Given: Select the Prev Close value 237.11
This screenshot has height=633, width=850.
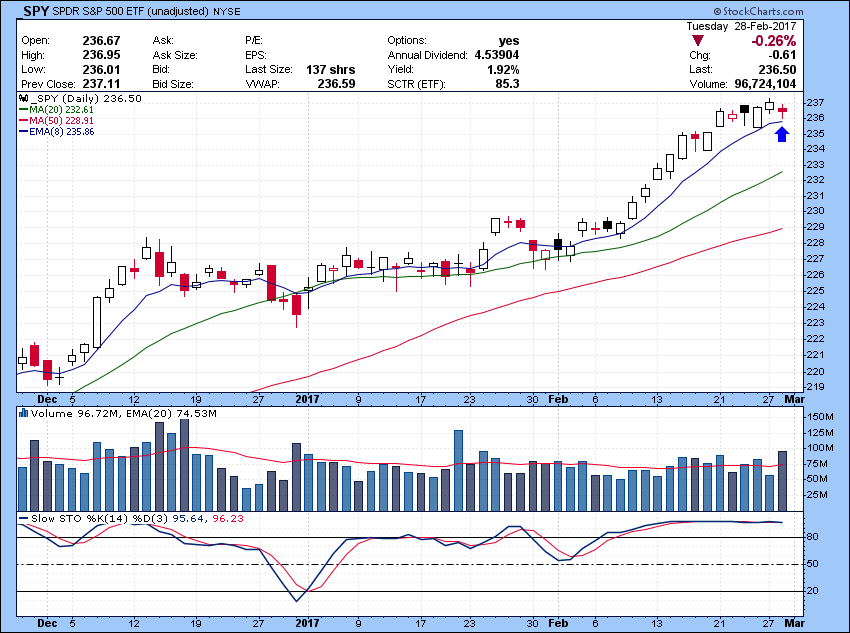Looking at the screenshot, I should 101,84.
